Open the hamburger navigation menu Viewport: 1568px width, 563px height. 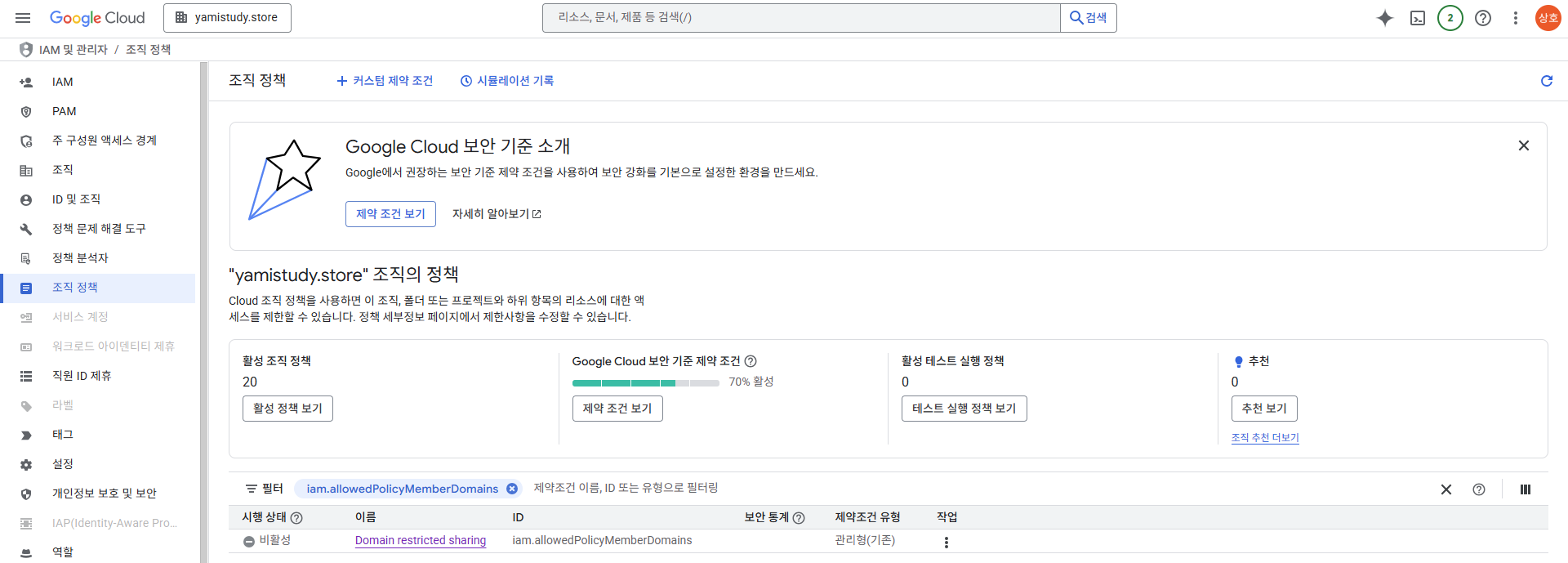[23, 17]
